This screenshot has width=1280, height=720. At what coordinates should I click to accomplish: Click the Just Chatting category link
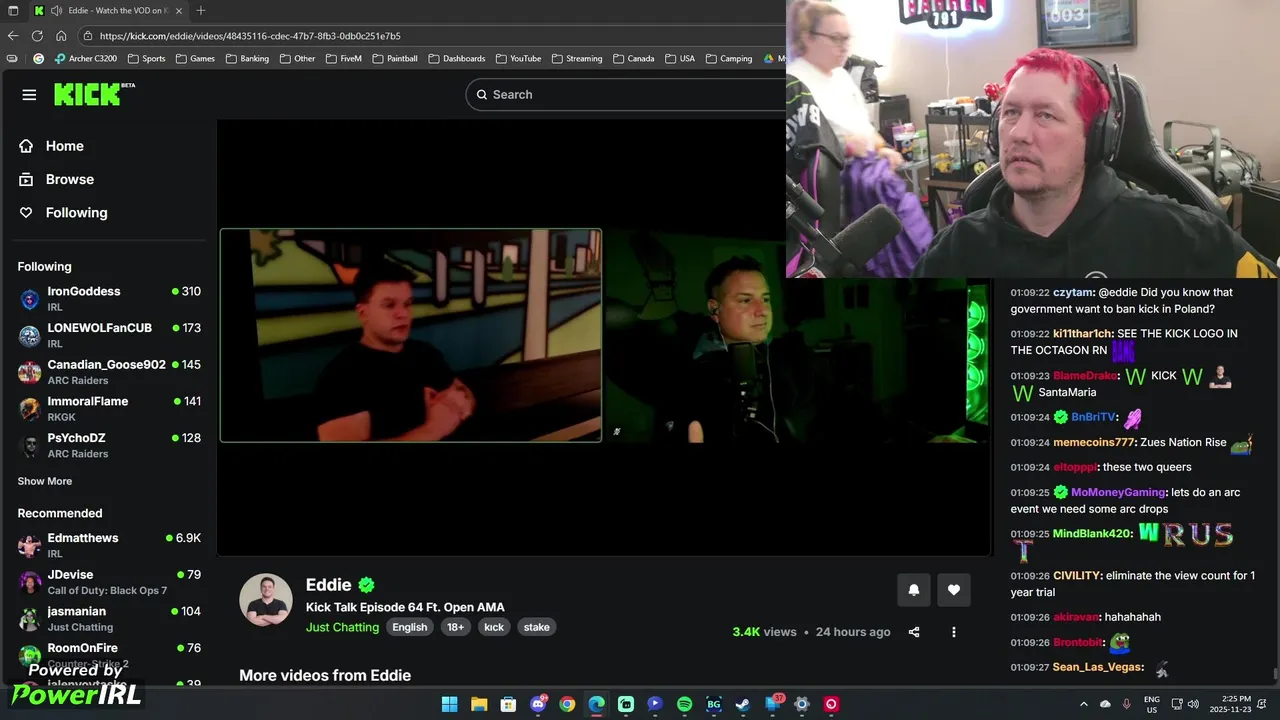(x=342, y=627)
